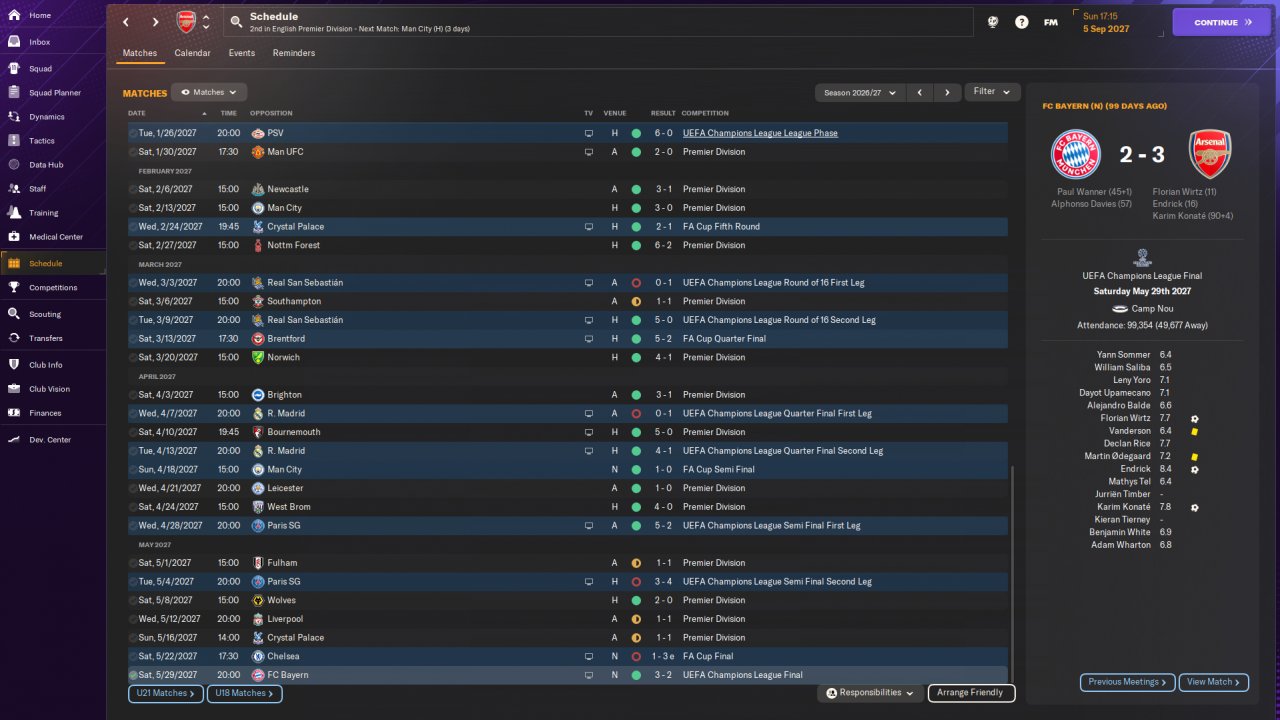The height and width of the screenshot is (720, 1280).
Task: Toggle the marker on the Newcastle row
Action: [134, 189]
